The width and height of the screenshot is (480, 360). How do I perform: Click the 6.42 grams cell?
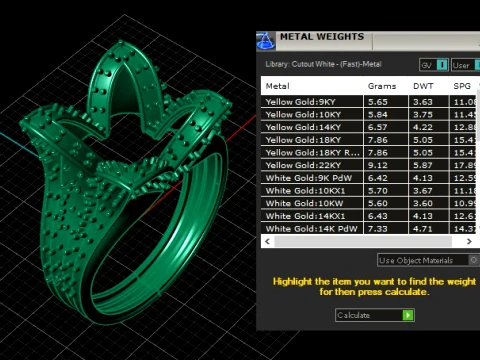pos(386,178)
